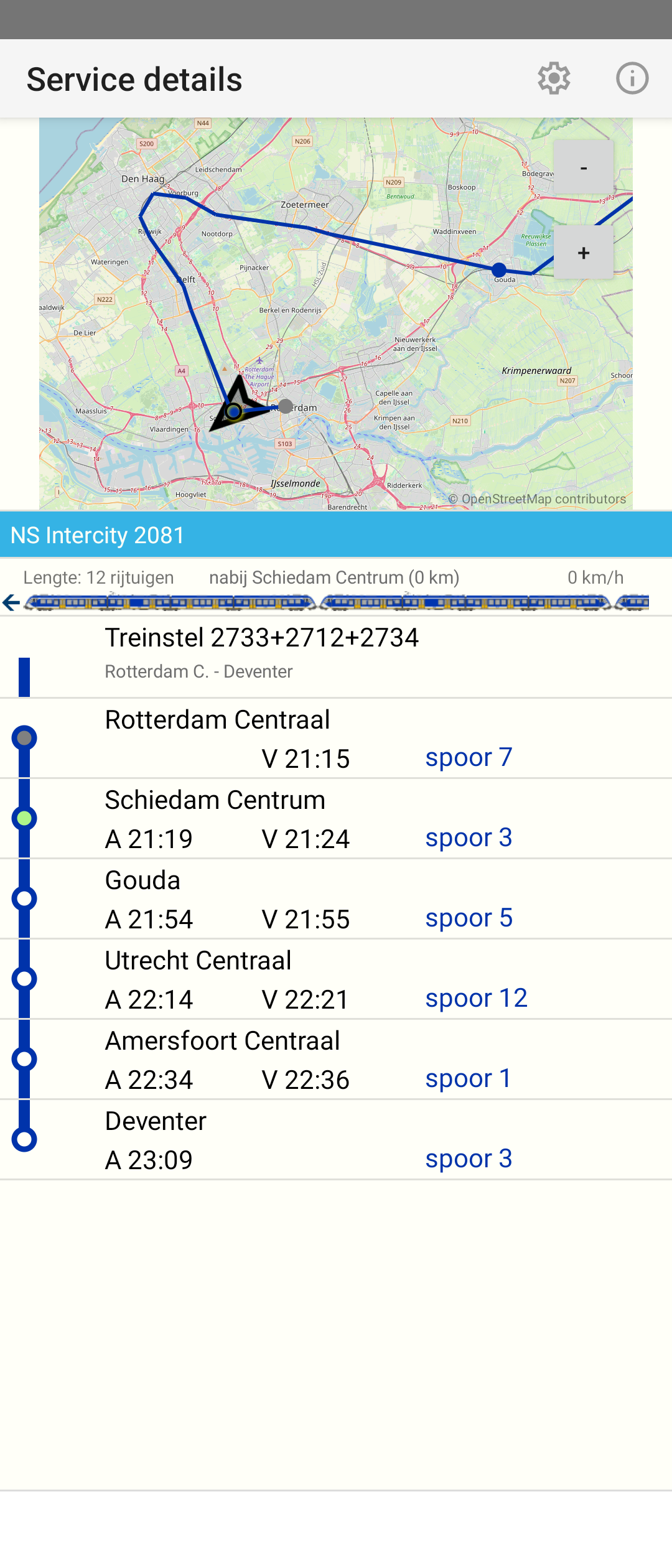Viewport: 672px width, 1568px height.
Task: Open spoor 12 link for Utrecht Centraal
Action: pyautogui.click(x=476, y=998)
